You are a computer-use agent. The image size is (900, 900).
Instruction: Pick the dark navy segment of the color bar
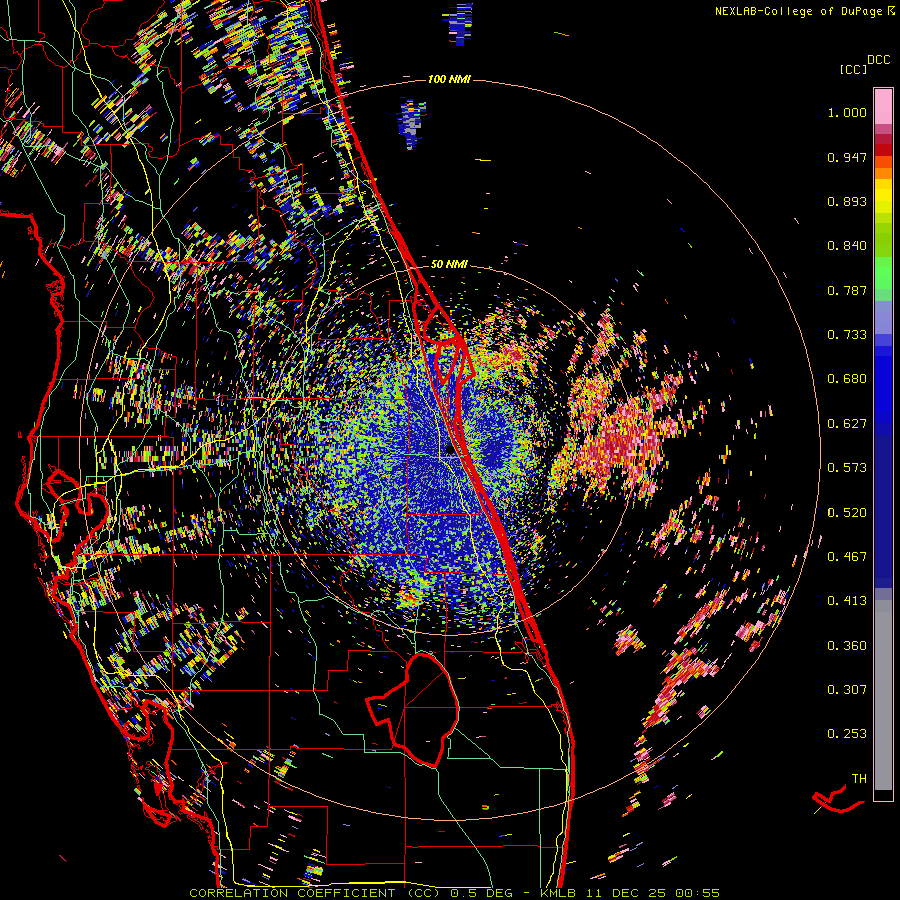coord(883,505)
